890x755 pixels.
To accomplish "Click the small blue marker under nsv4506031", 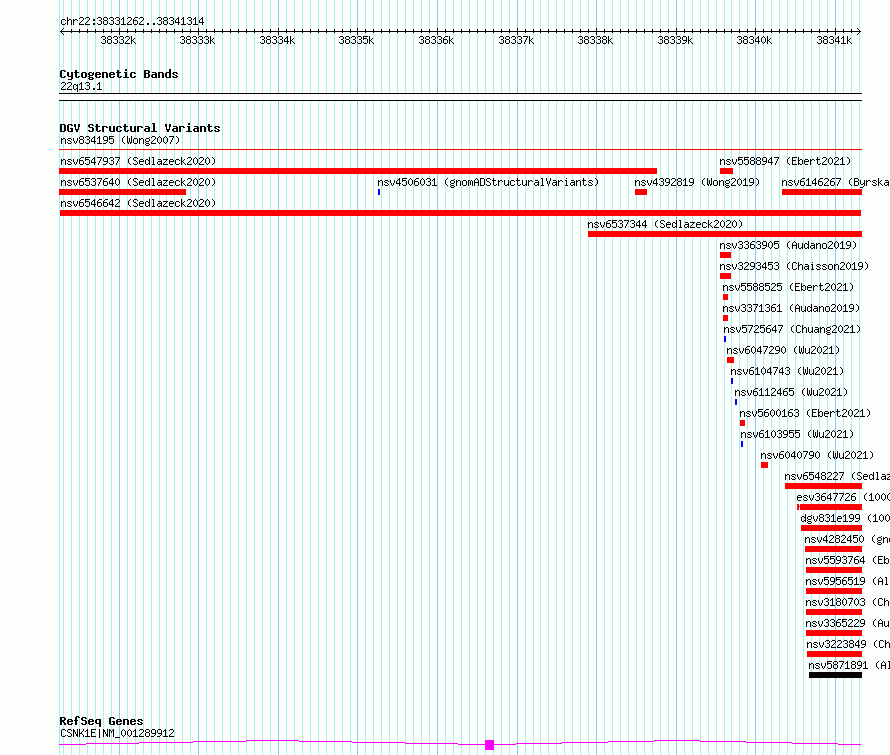I will point(379,192).
